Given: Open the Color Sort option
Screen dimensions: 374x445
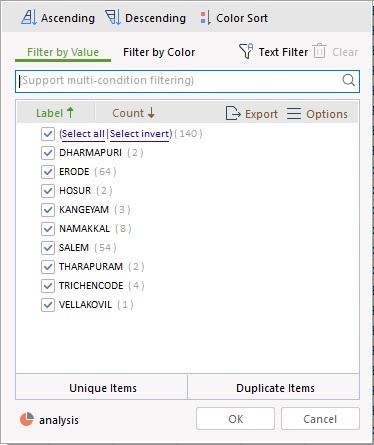Looking at the screenshot, I should point(234,18).
